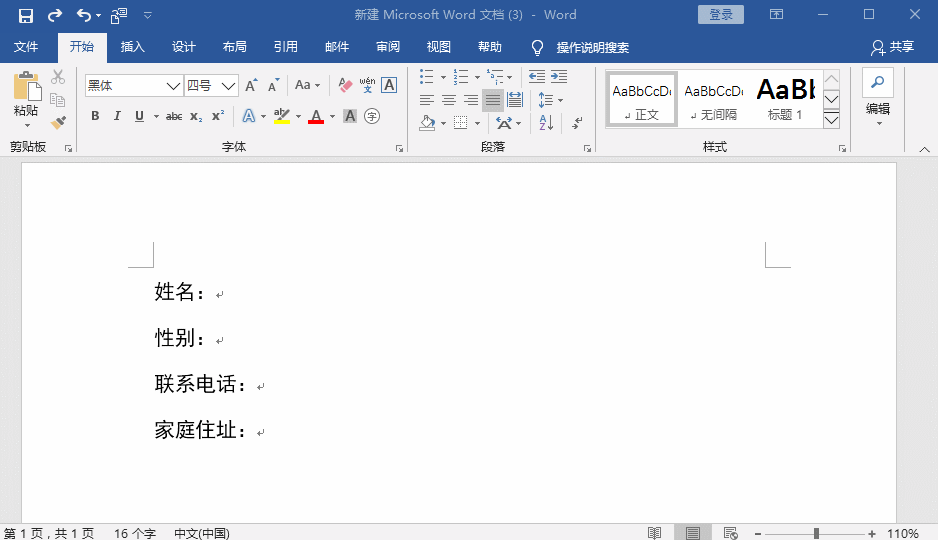Viewport: 938px width, 540px height.
Task: Switch to the 审阅 tab
Action: (388, 47)
